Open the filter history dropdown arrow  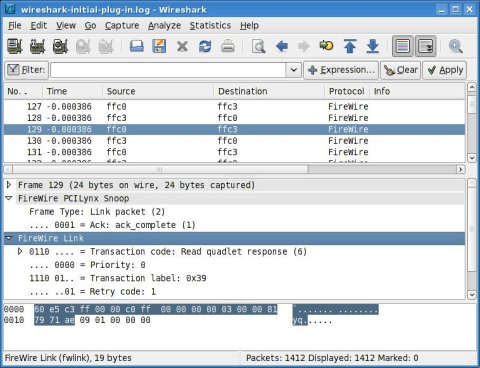click(x=294, y=70)
